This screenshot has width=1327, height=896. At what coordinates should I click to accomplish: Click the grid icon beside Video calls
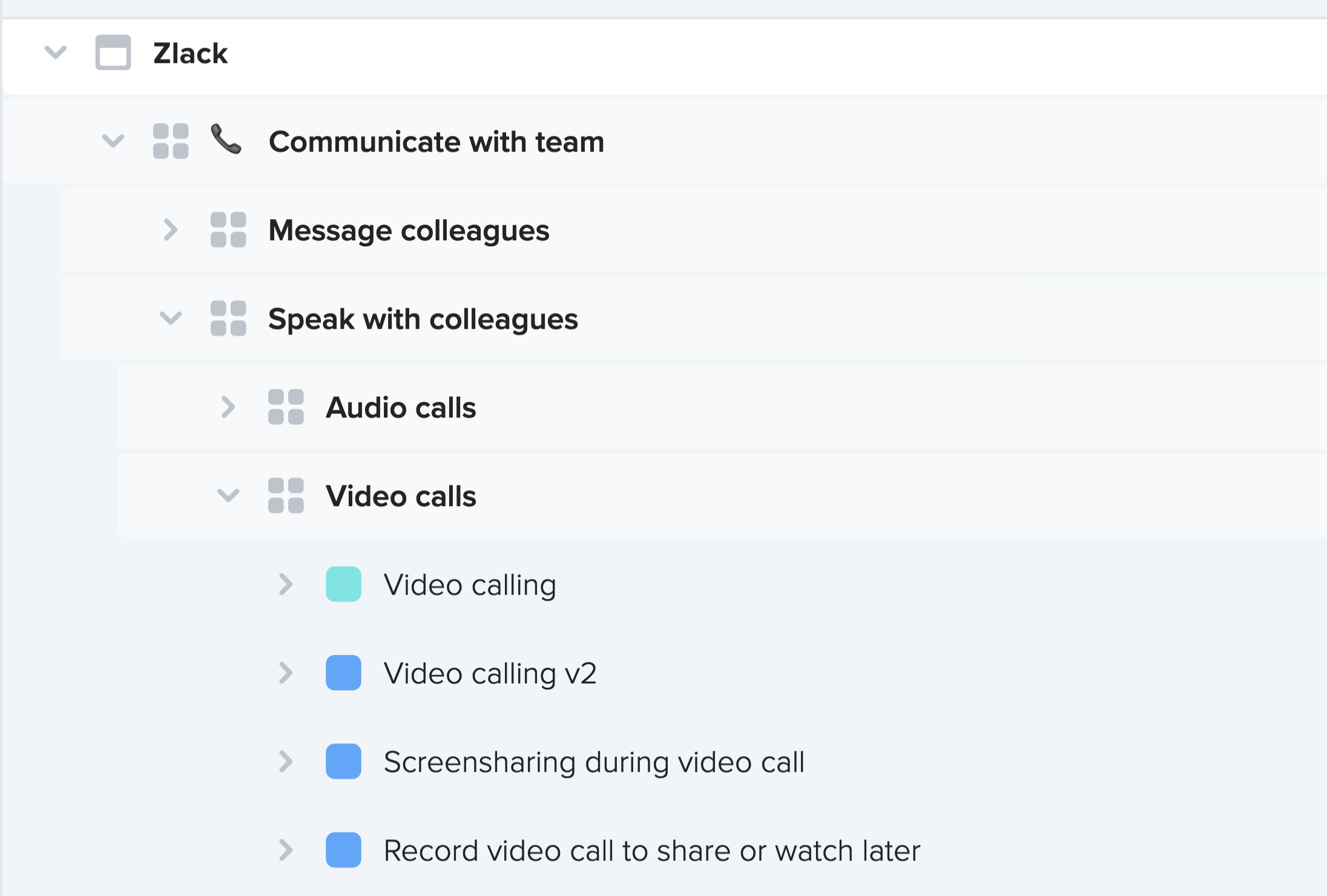[x=285, y=495]
